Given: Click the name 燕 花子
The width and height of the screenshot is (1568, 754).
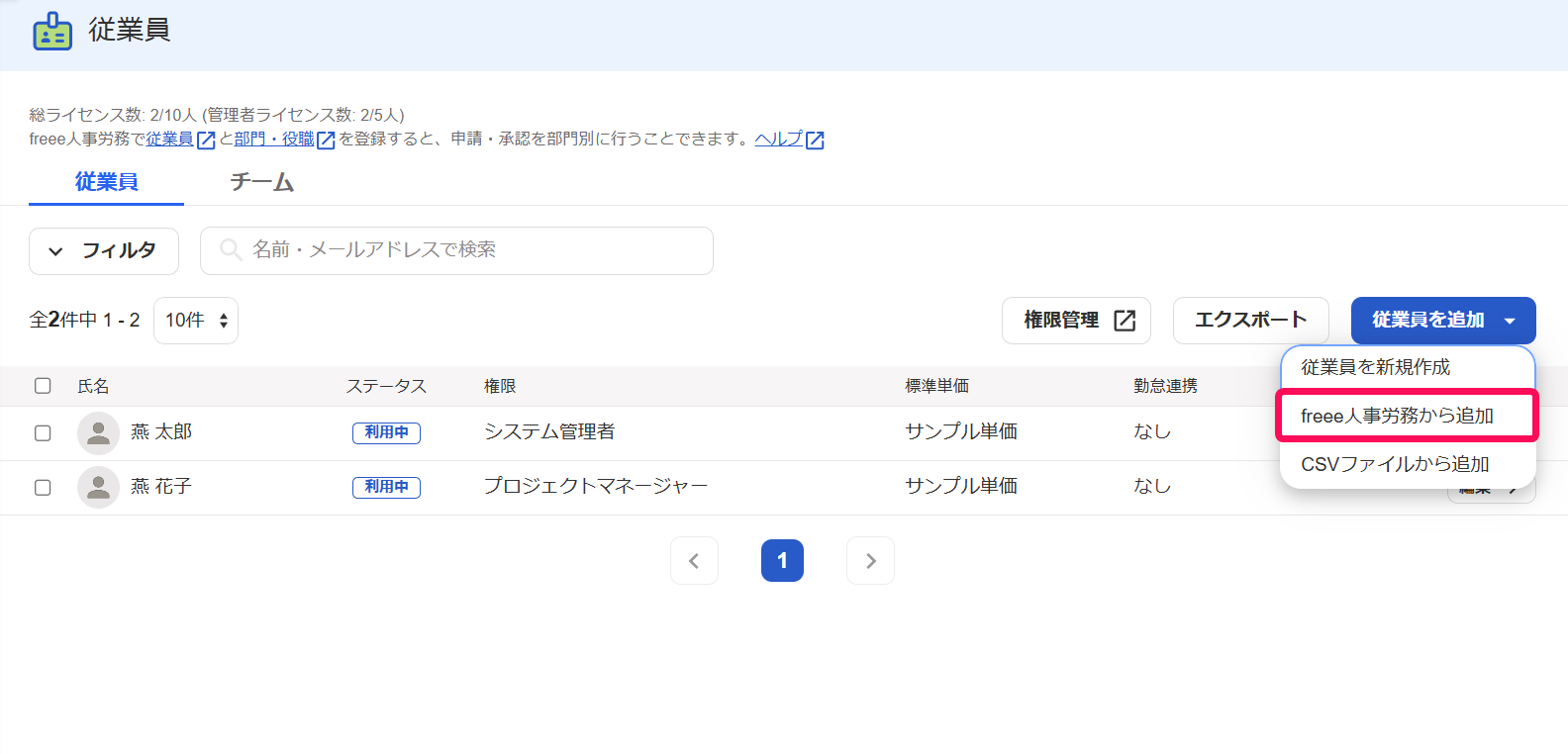Looking at the screenshot, I should pos(161,487).
